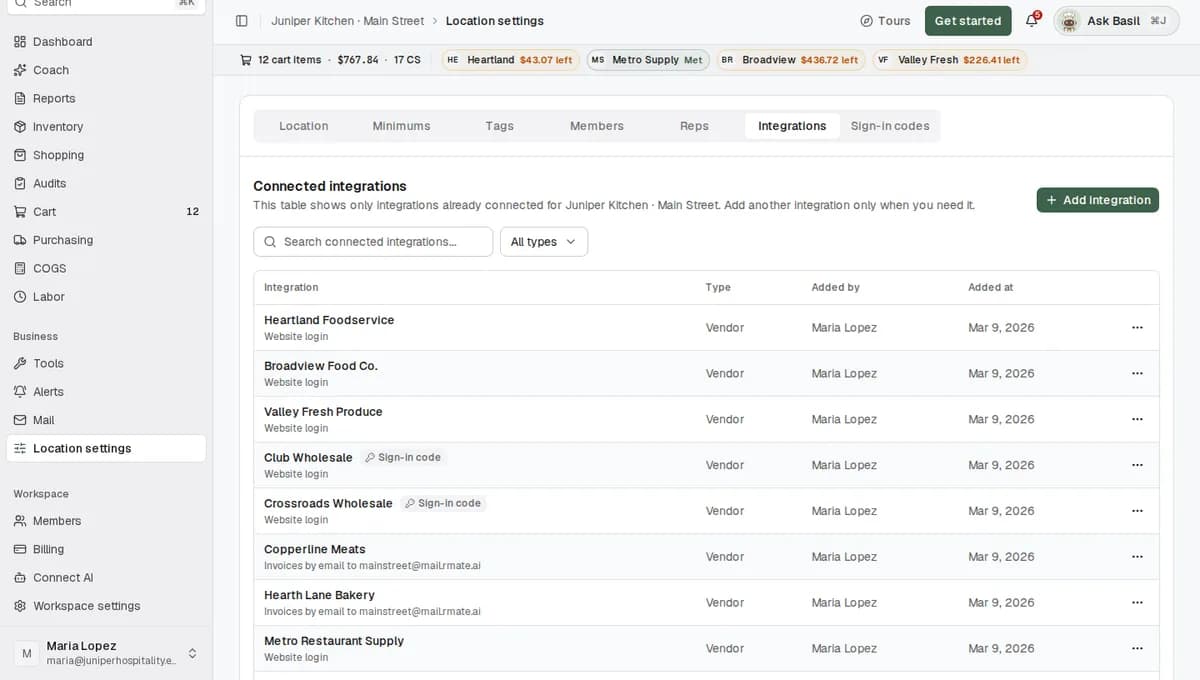Go to Audits page
1200x680 pixels.
tap(106, 183)
